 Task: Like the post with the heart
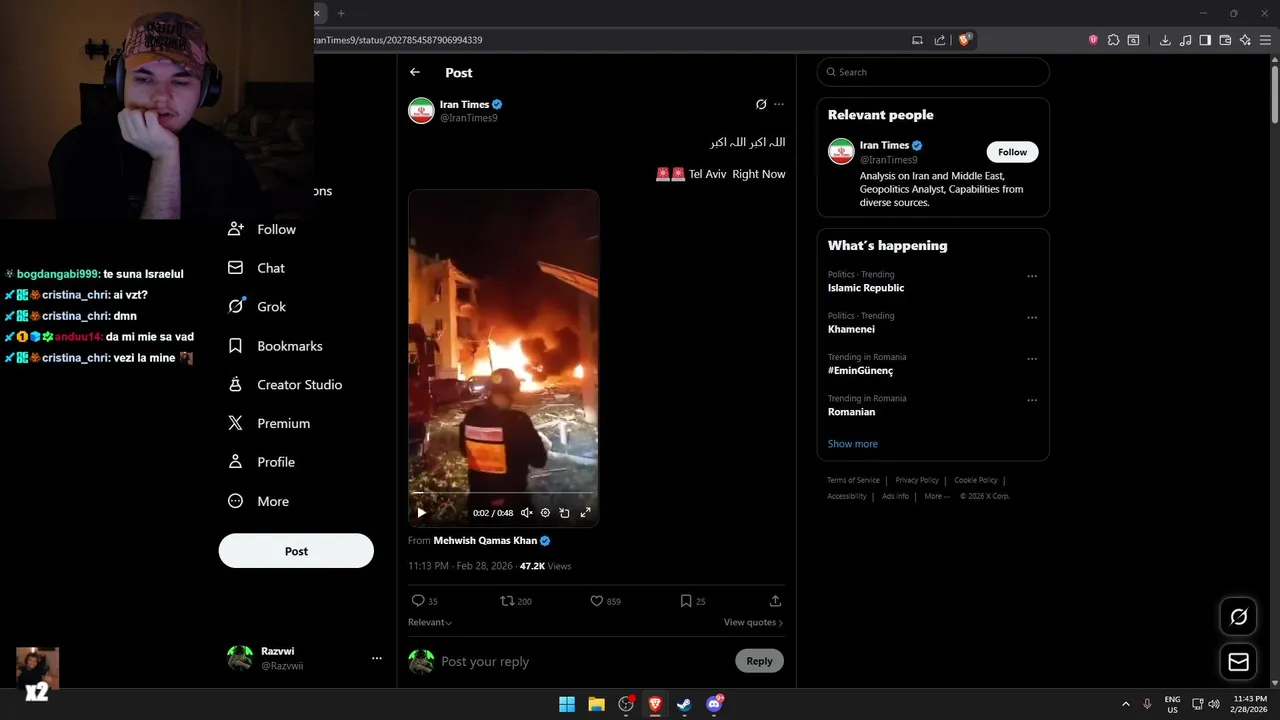596,601
